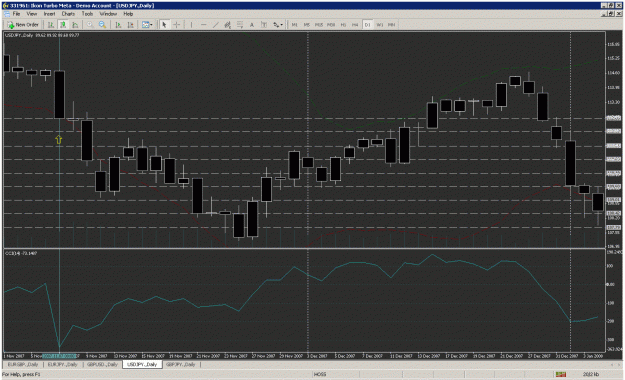Open the Insert menu
This screenshot has width=625, height=380.
pyautogui.click(x=49, y=14)
